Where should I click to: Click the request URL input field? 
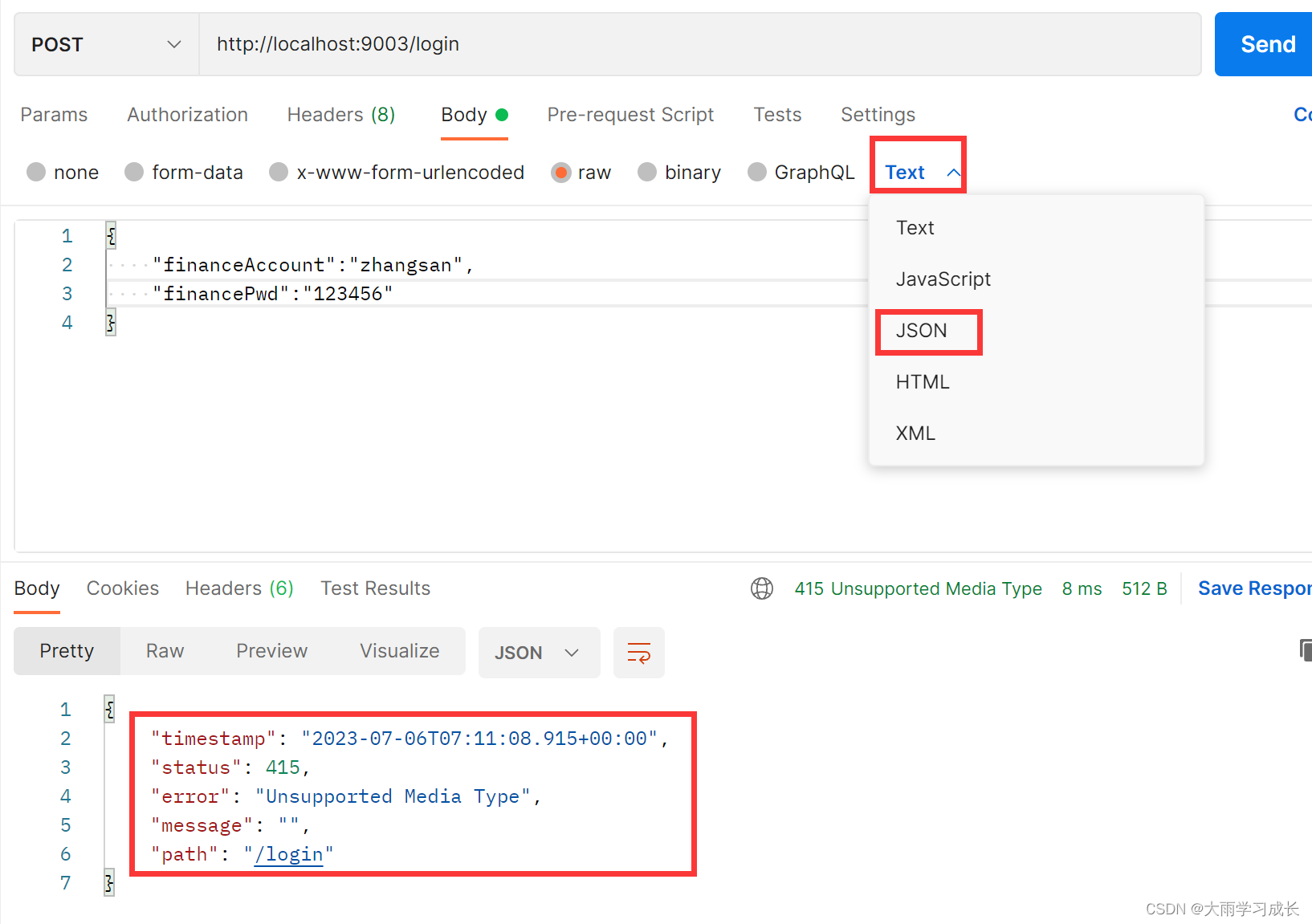pos(562,44)
